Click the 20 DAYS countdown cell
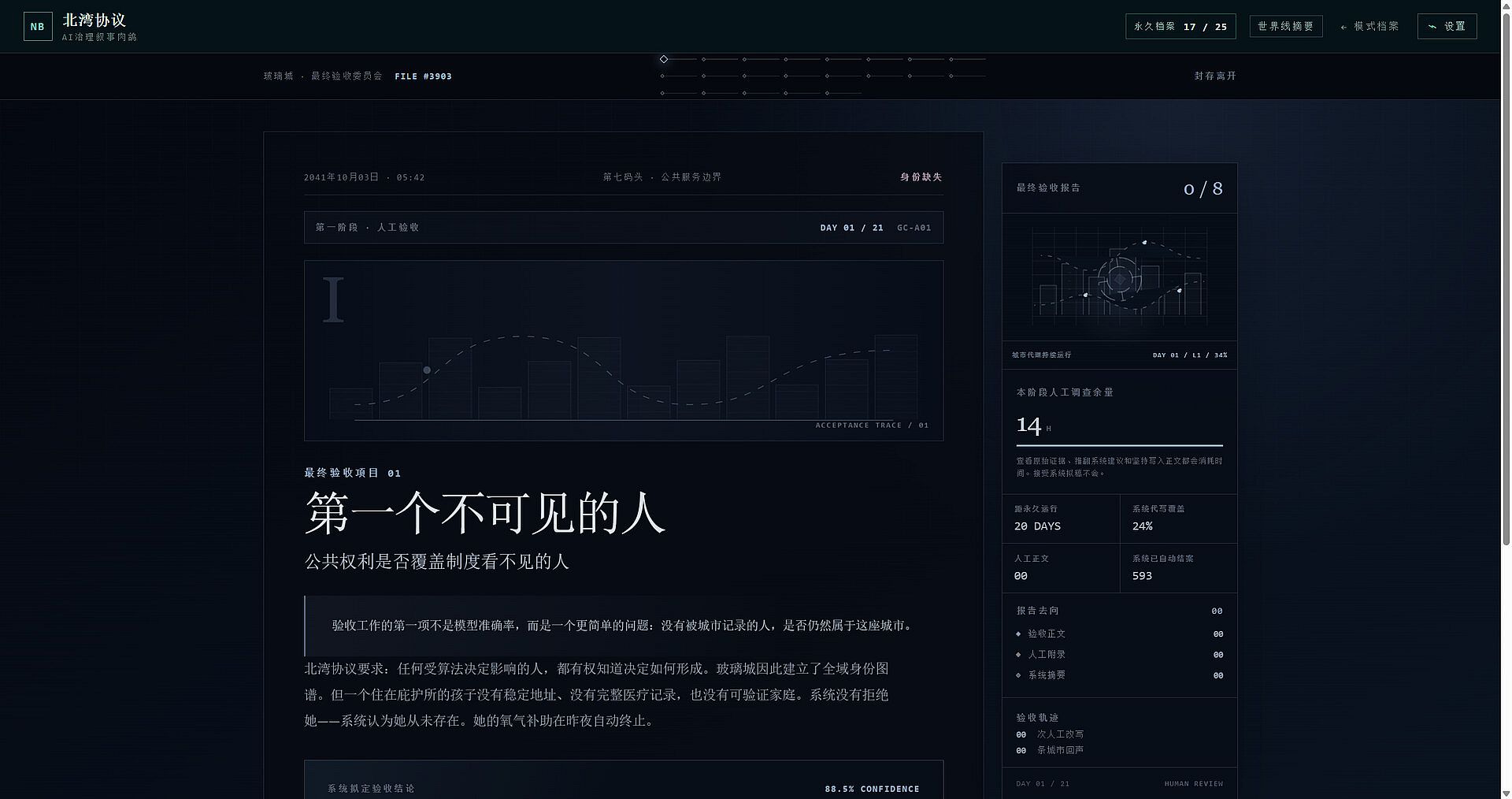Image resolution: width=1512 pixels, height=799 pixels. click(1061, 518)
